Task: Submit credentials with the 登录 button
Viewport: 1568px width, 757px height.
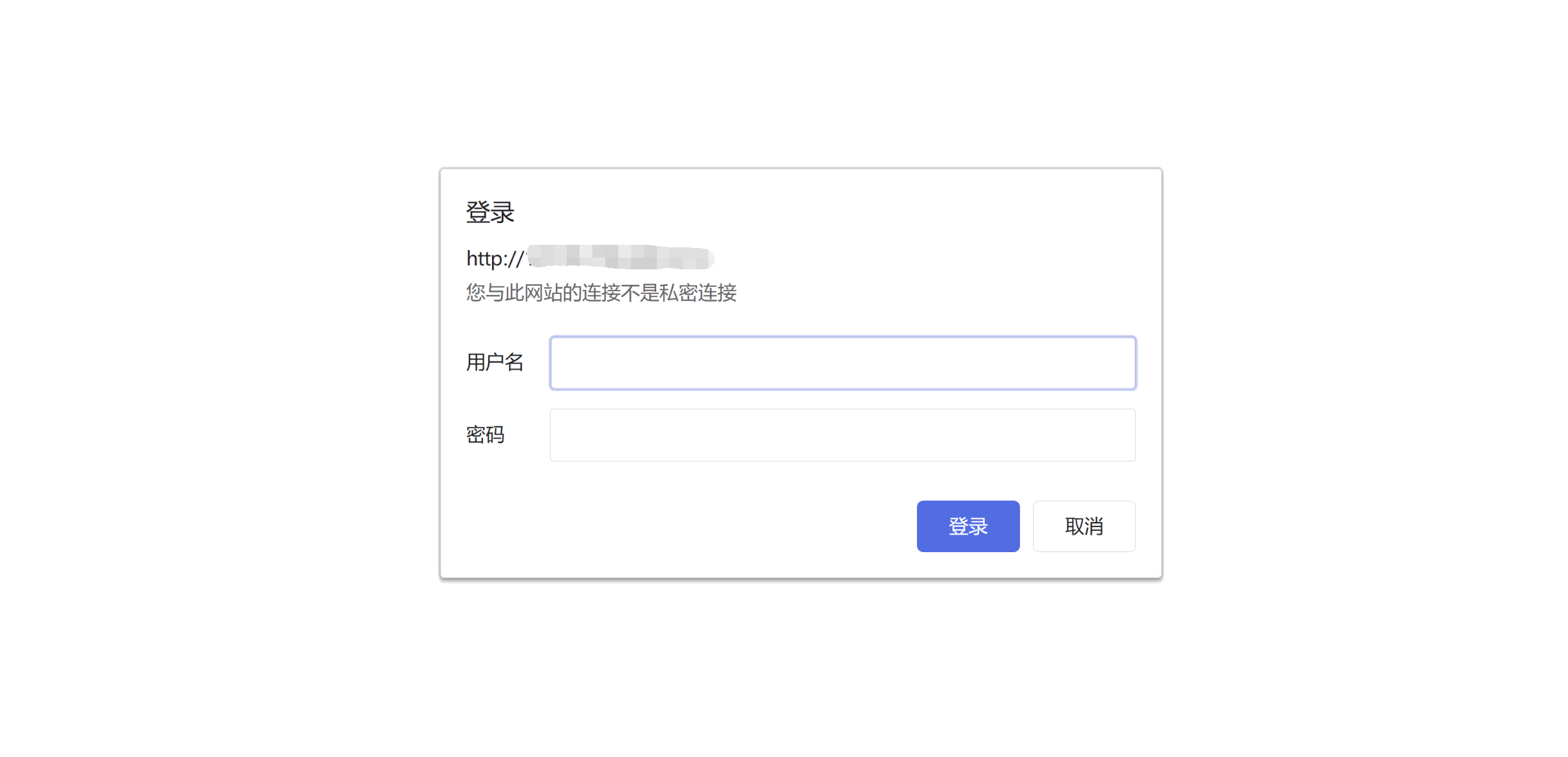Action: 968,526
